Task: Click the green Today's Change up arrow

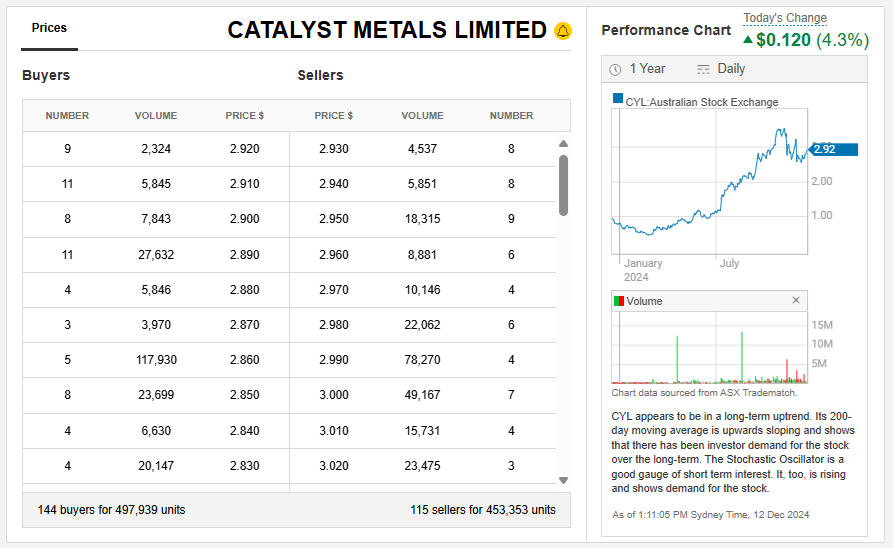Action: coord(748,41)
